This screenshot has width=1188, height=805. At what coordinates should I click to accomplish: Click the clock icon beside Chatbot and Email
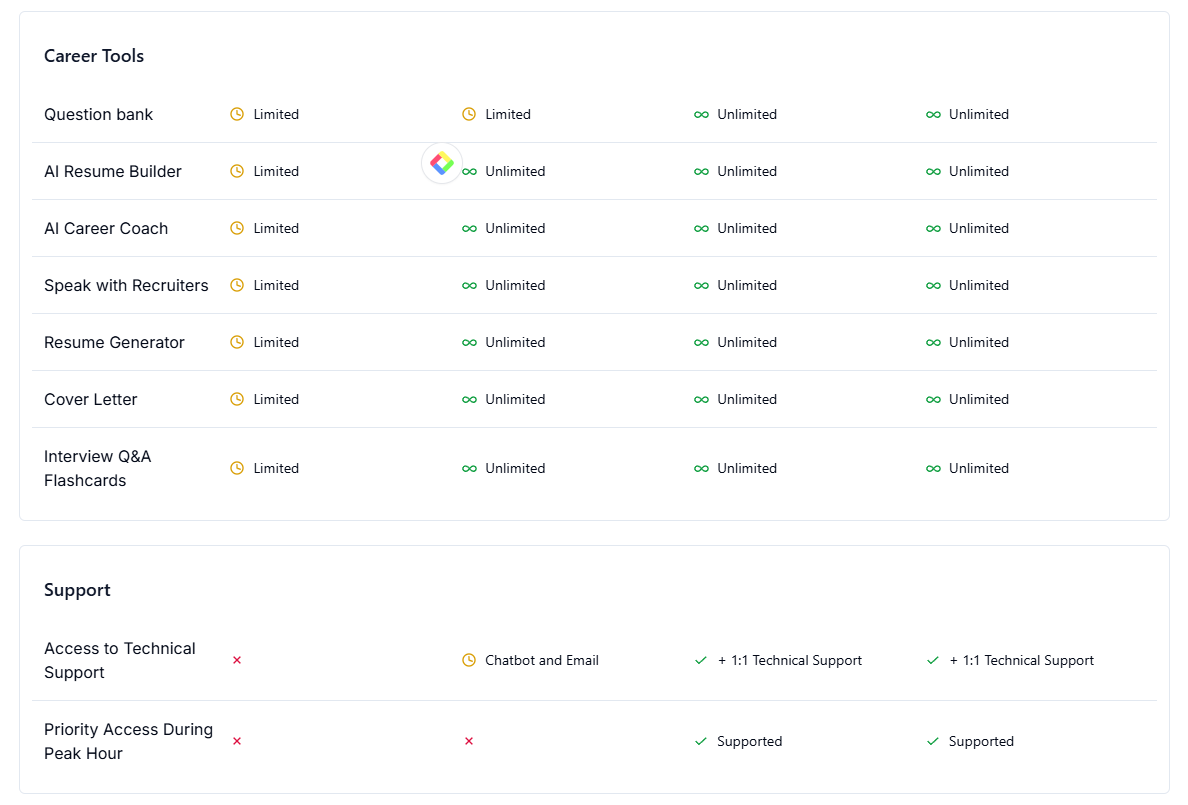(x=469, y=660)
